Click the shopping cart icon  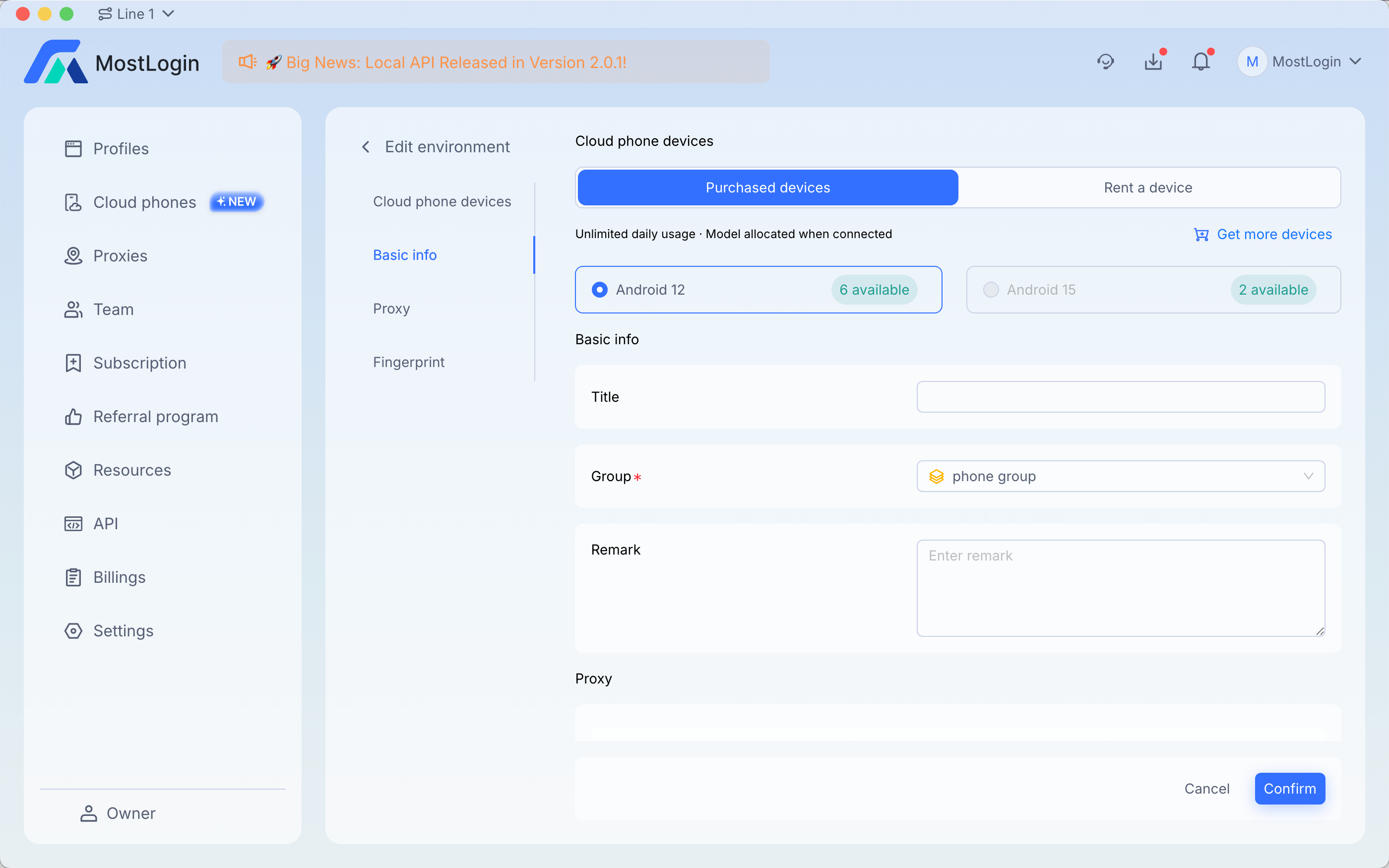(x=1201, y=234)
